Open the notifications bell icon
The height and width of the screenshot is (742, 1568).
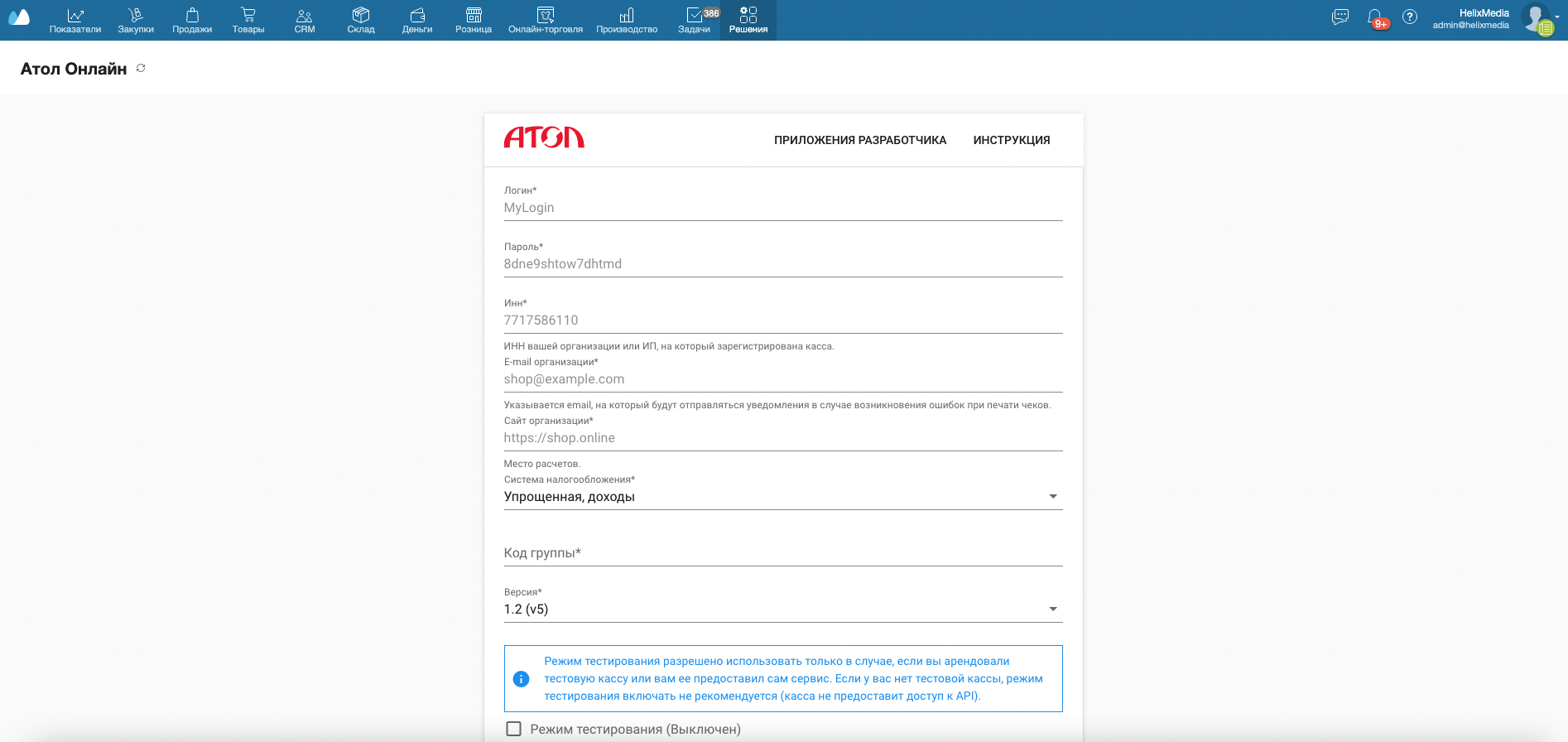click(x=1375, y=17)
